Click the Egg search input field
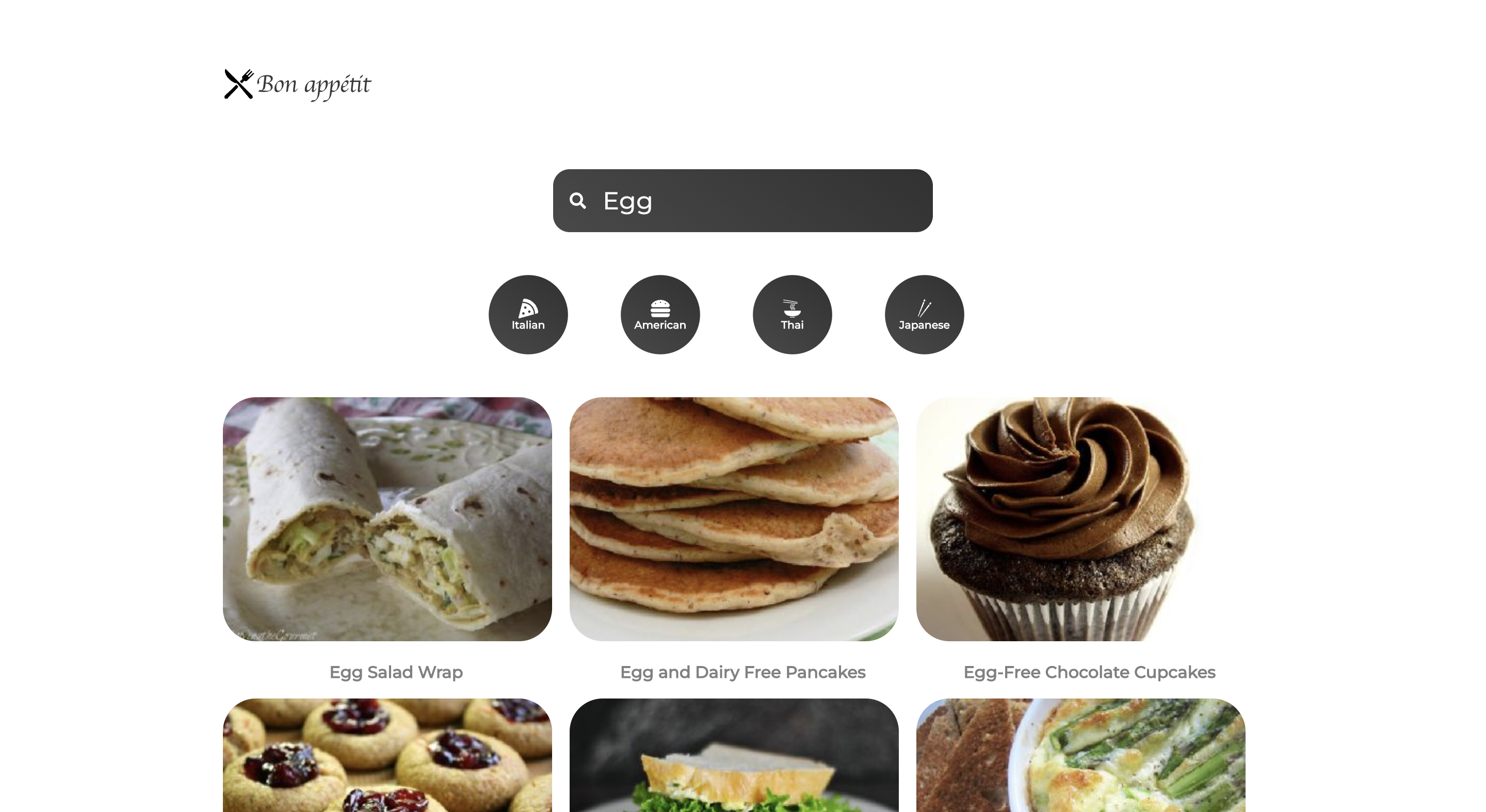The image size is (1486, 812). click(743, 200)
